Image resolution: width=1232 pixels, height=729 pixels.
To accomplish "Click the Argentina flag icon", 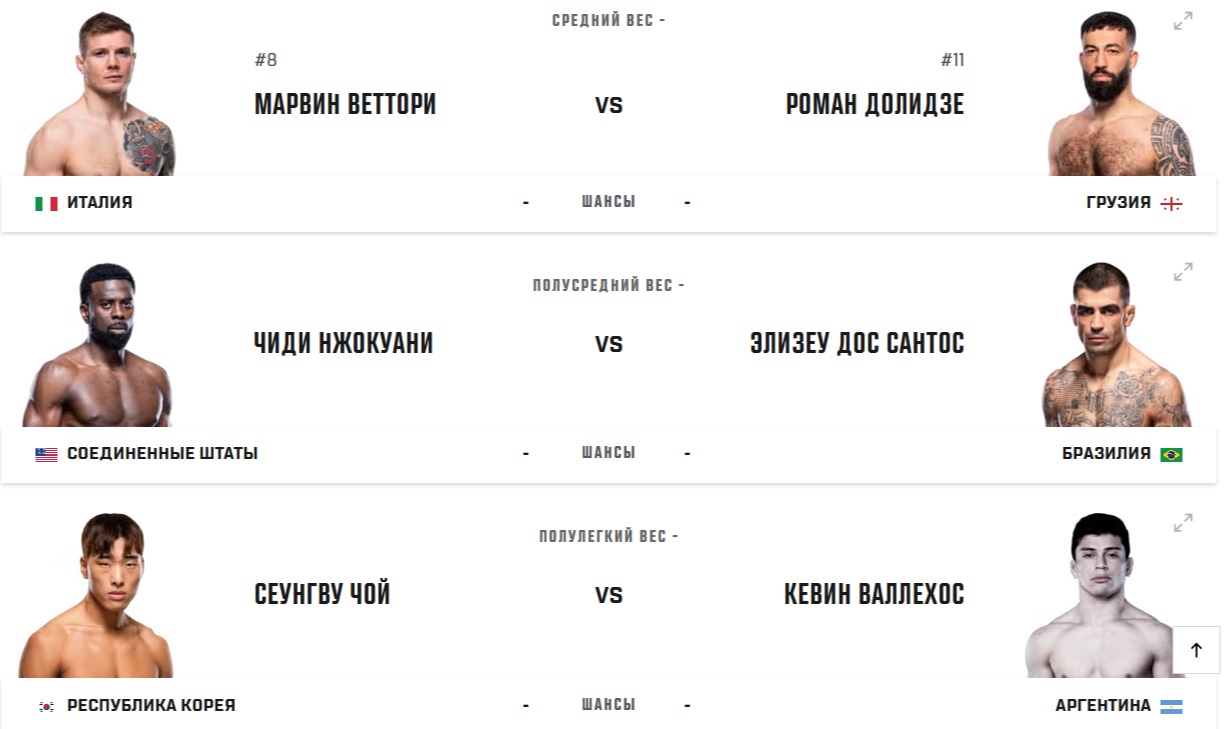I will (1171, 706).
